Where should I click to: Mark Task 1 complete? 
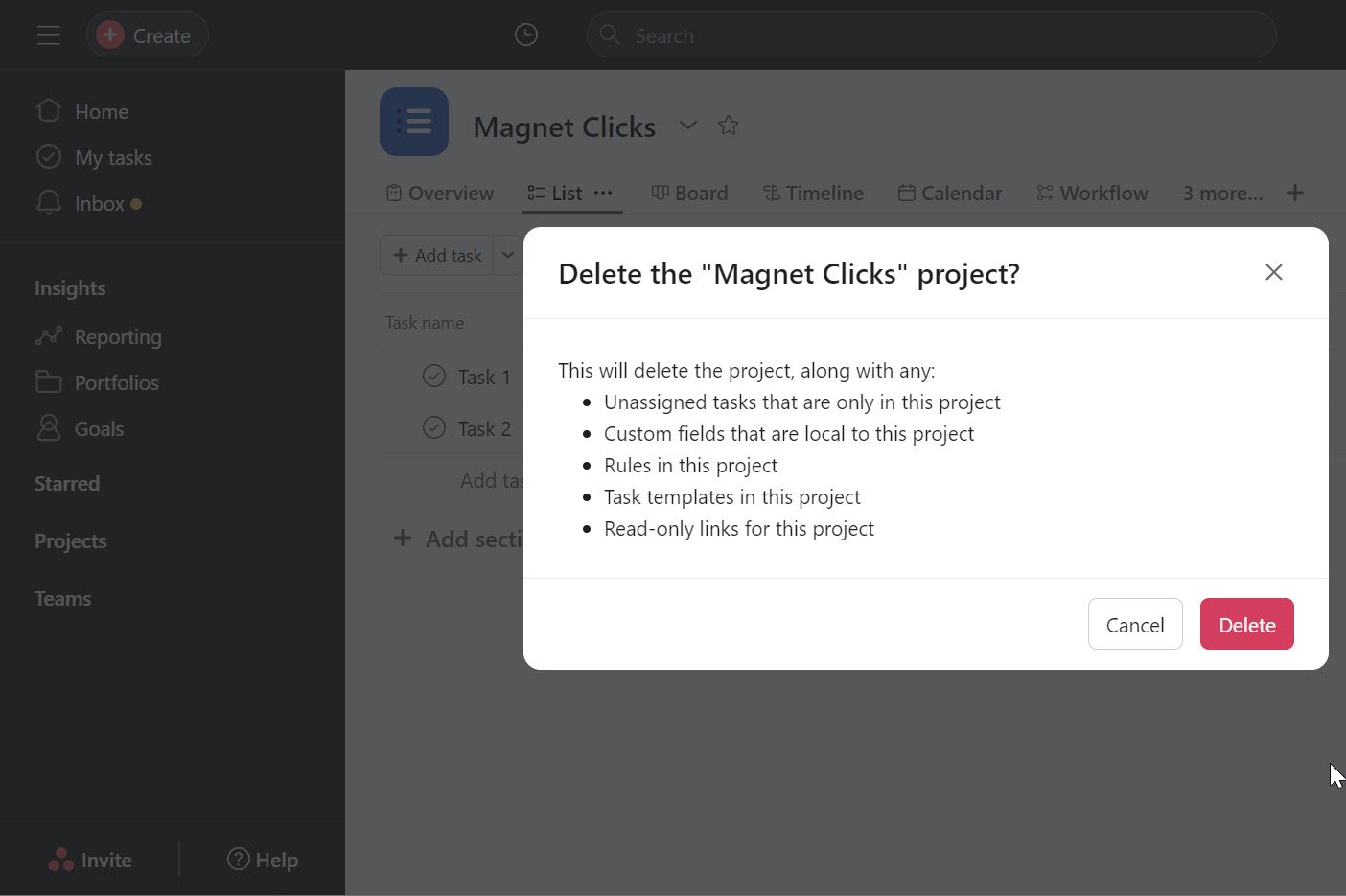click(434, 376)
